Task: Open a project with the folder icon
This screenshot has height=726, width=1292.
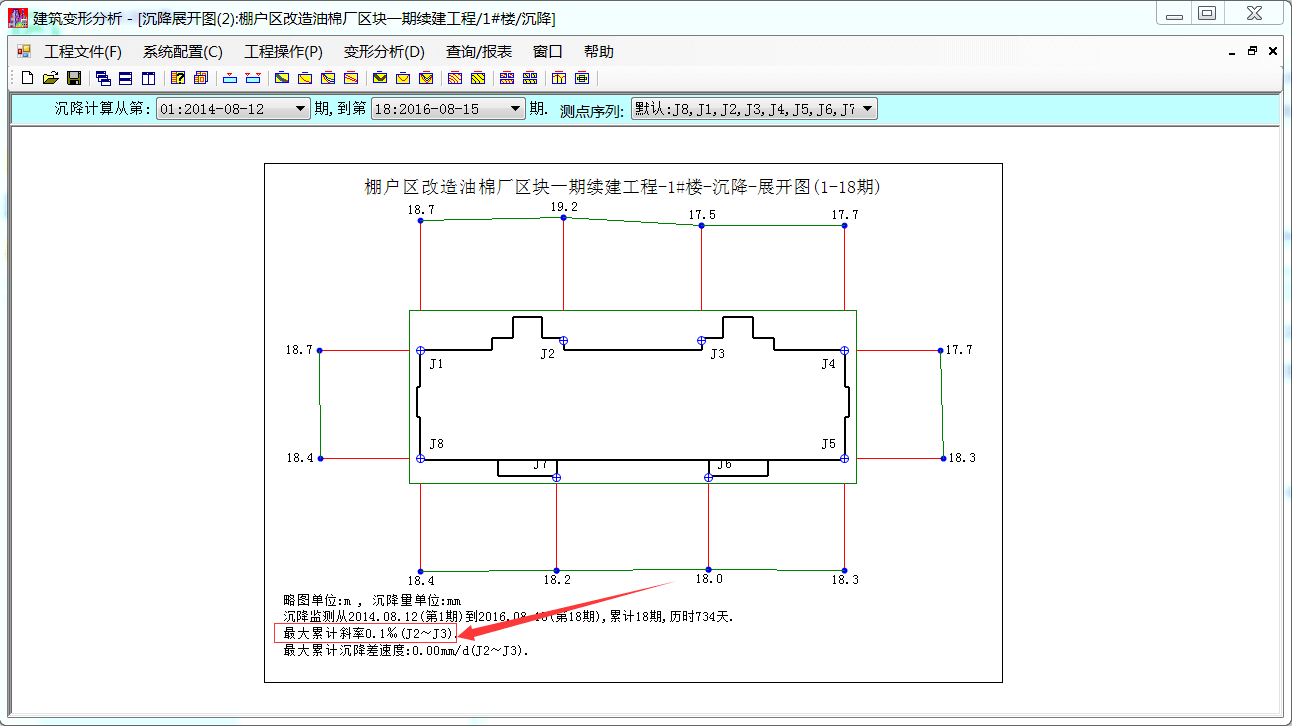Action: [50, 78]
